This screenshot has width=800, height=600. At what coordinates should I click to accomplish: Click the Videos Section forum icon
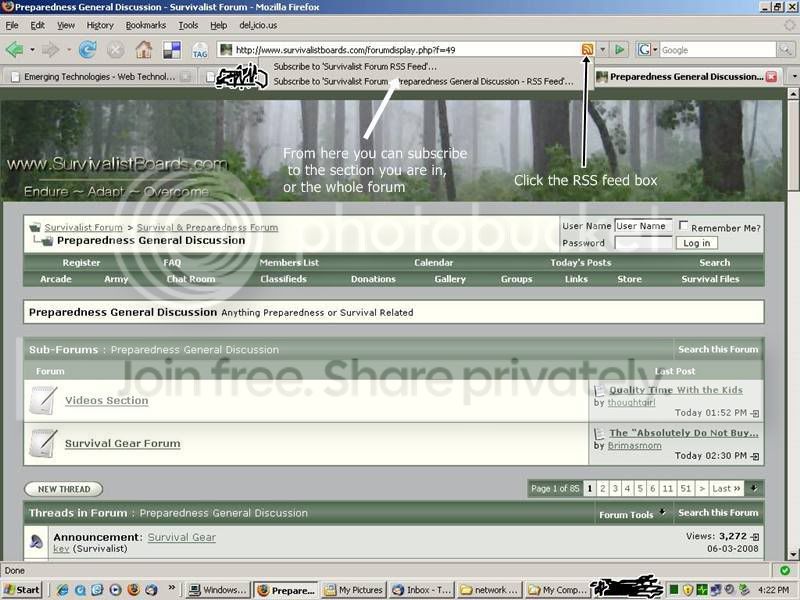coord(43,401)
